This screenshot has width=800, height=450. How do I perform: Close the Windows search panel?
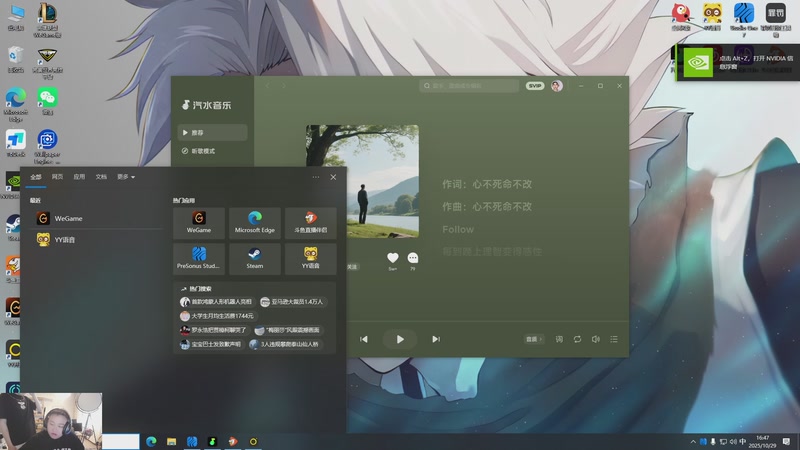[x=333, y=177]
